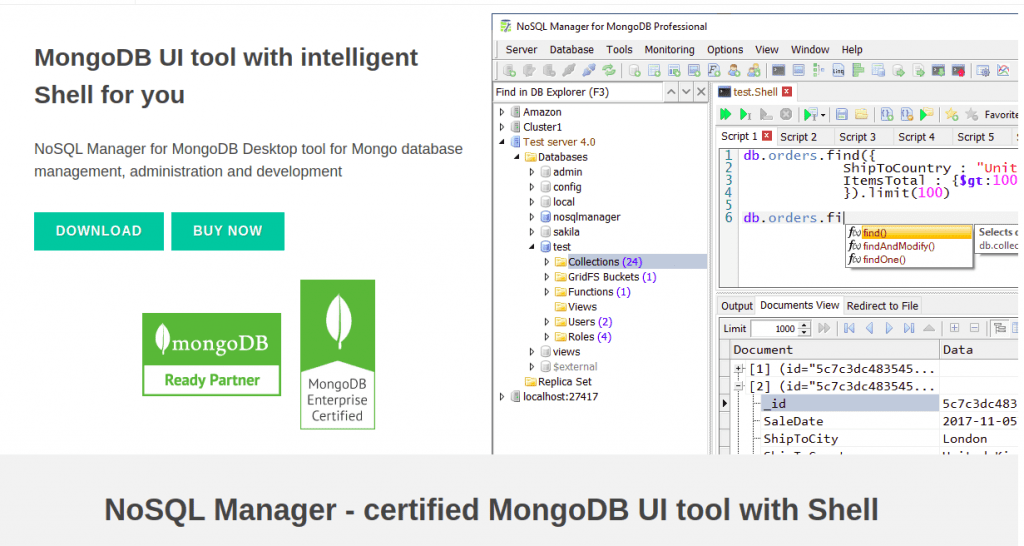Collapse document [2] in results grid

[739, 387]
